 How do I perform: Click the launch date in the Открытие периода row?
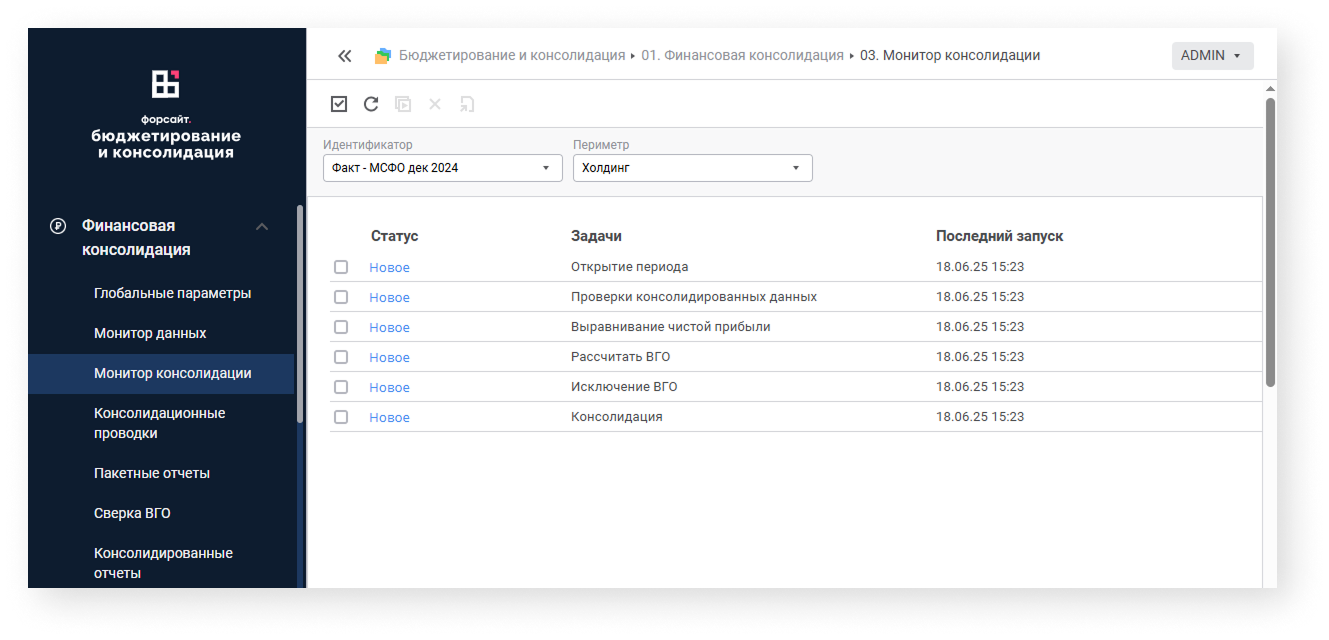point(980,267)
